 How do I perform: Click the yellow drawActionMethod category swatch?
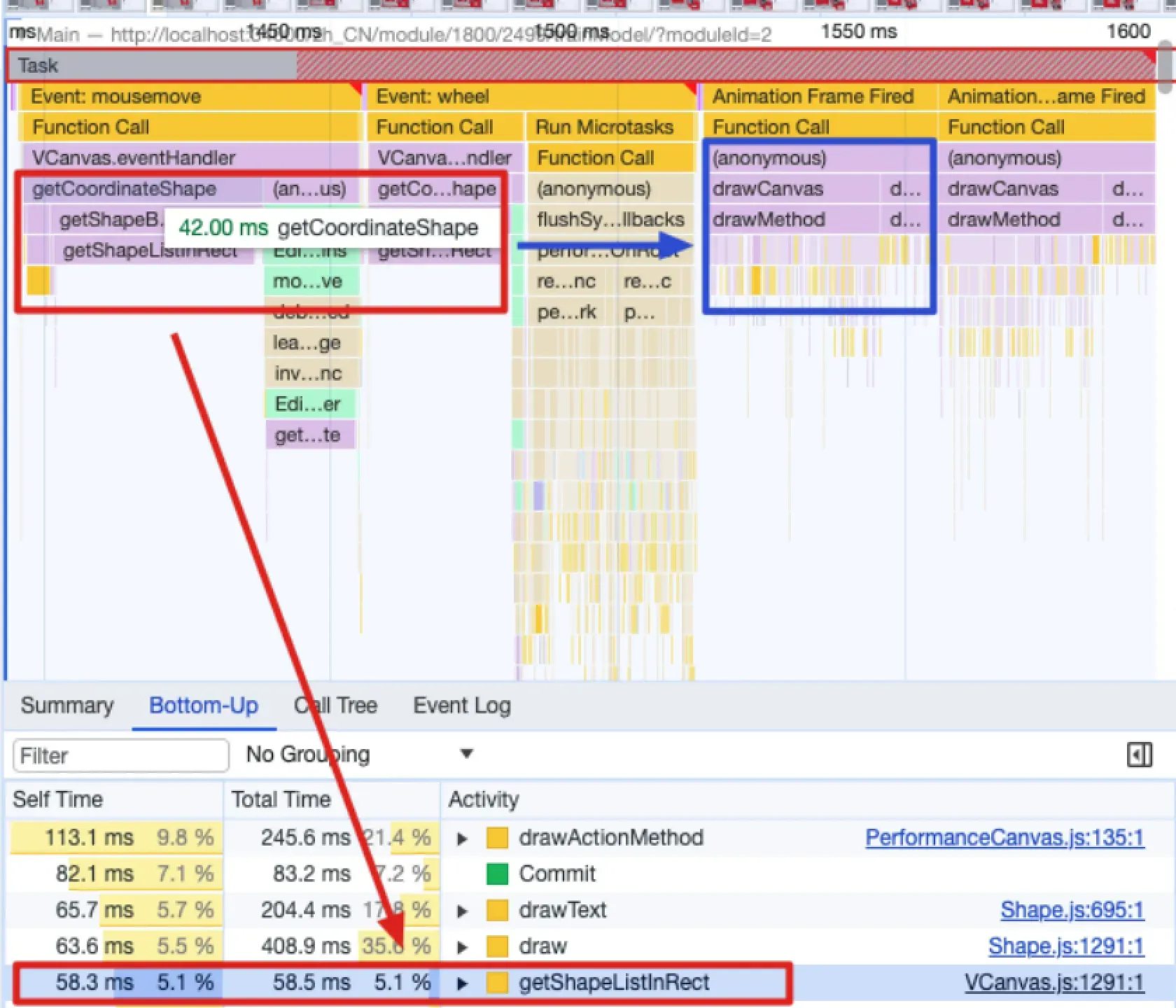pos(497,838)
